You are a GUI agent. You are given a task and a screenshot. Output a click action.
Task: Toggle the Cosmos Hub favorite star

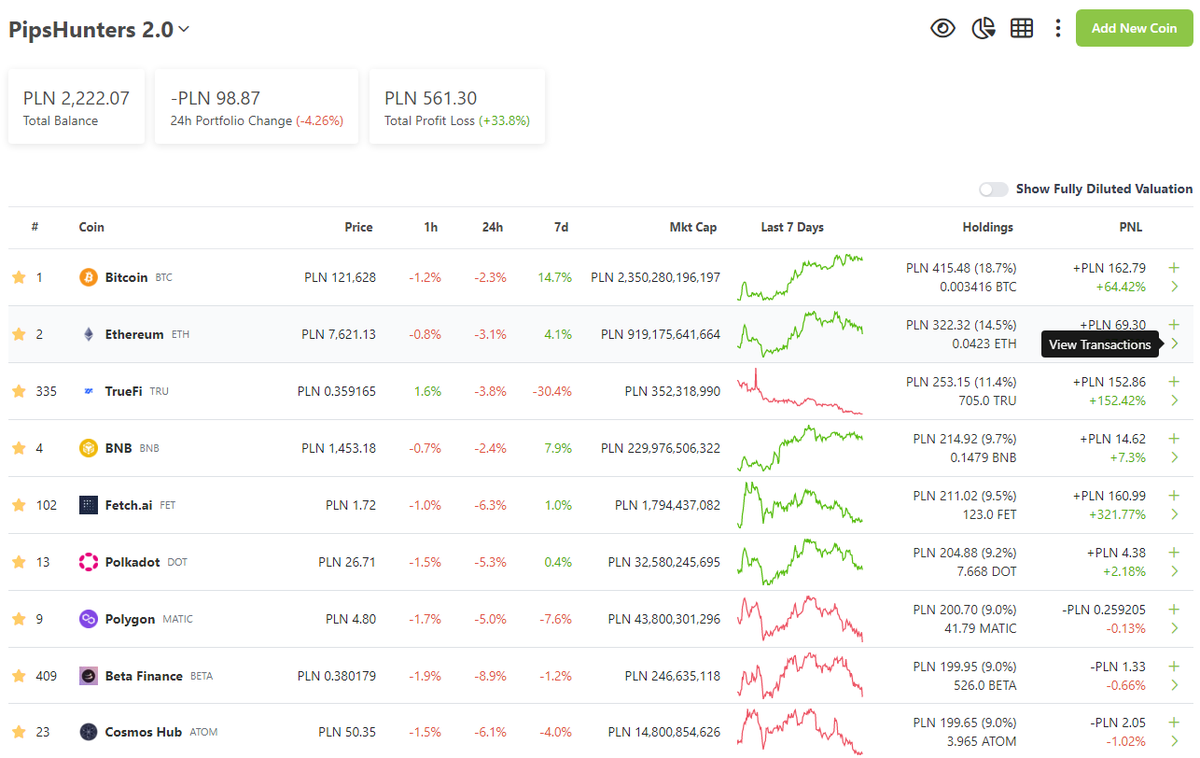[18, 732]
